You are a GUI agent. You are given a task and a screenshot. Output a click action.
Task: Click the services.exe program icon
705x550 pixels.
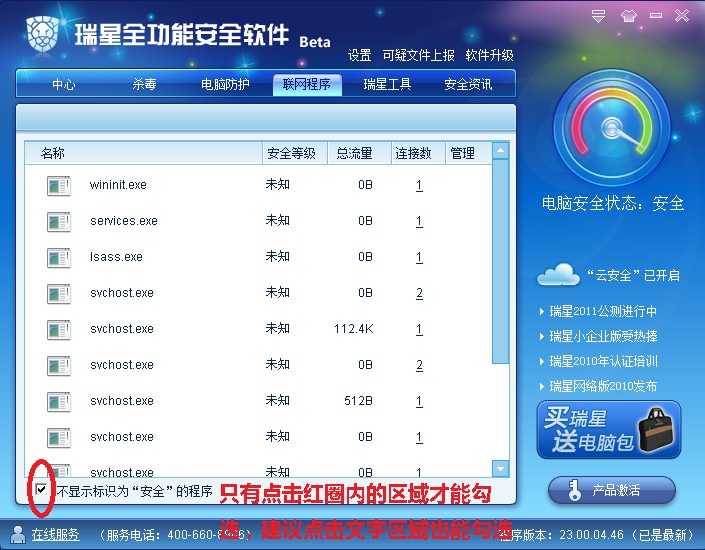(x=58, y=221)
